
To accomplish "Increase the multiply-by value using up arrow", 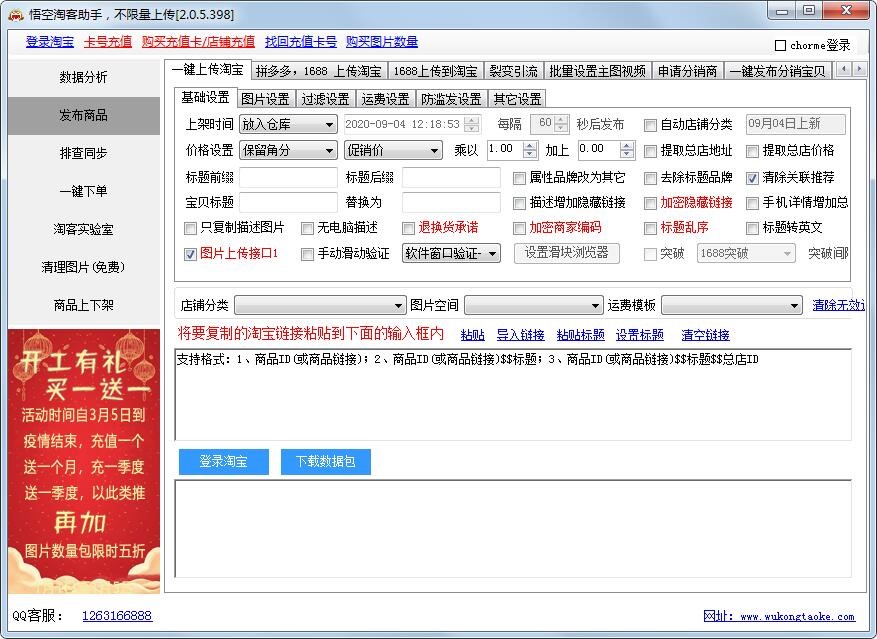I will [x=529, y=145].
